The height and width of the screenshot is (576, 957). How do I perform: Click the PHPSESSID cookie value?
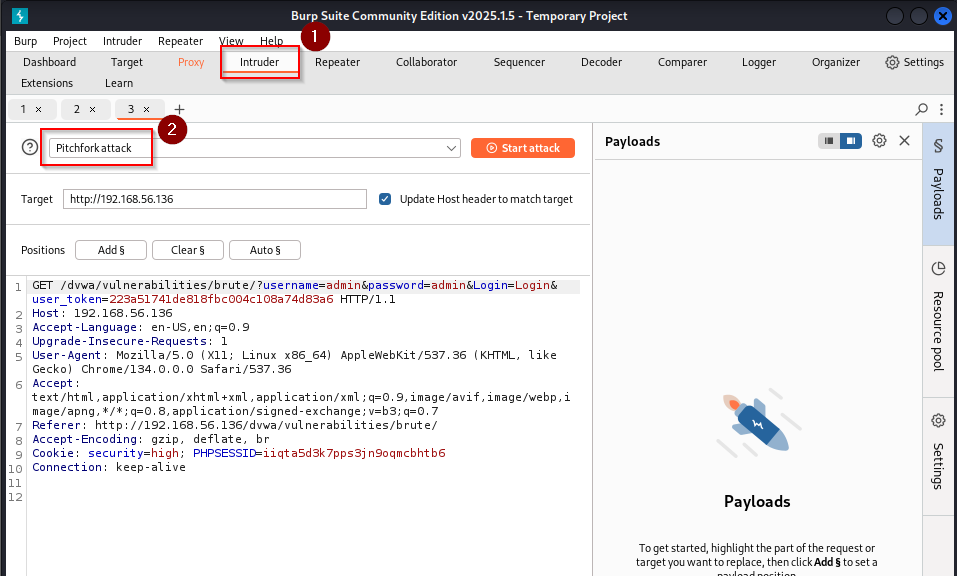pyautogui.click(x=355, y=453)
